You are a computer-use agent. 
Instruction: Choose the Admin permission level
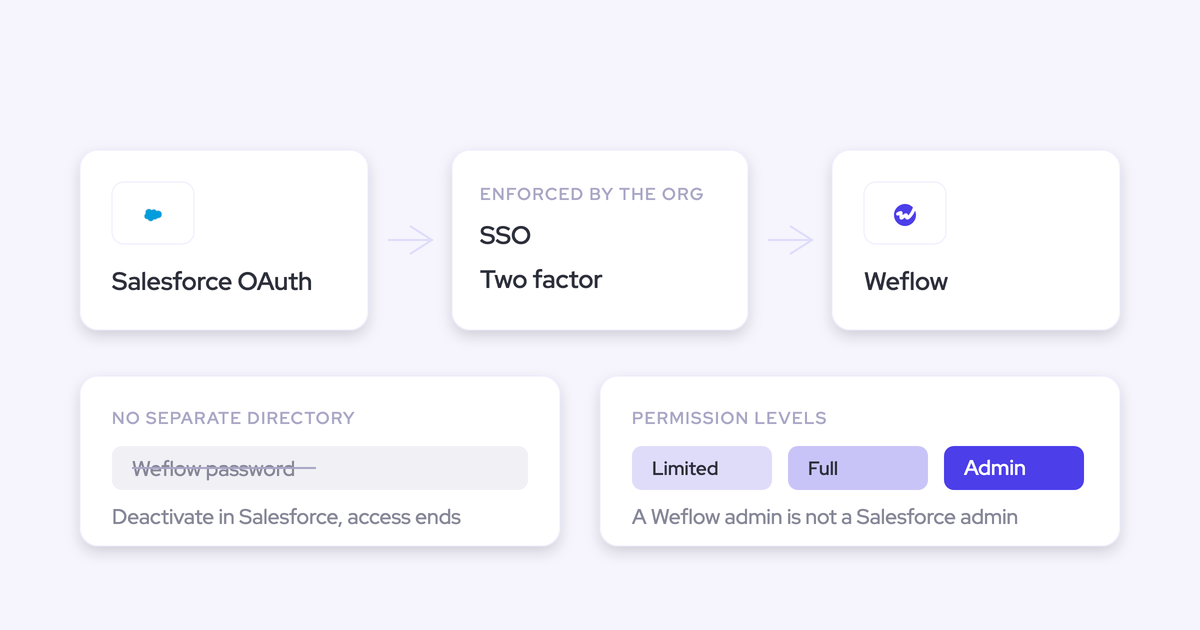(1014, 468)
